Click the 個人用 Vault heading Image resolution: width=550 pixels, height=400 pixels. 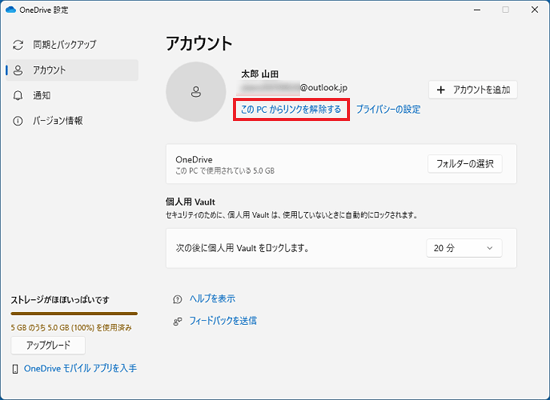coord(190,202)
